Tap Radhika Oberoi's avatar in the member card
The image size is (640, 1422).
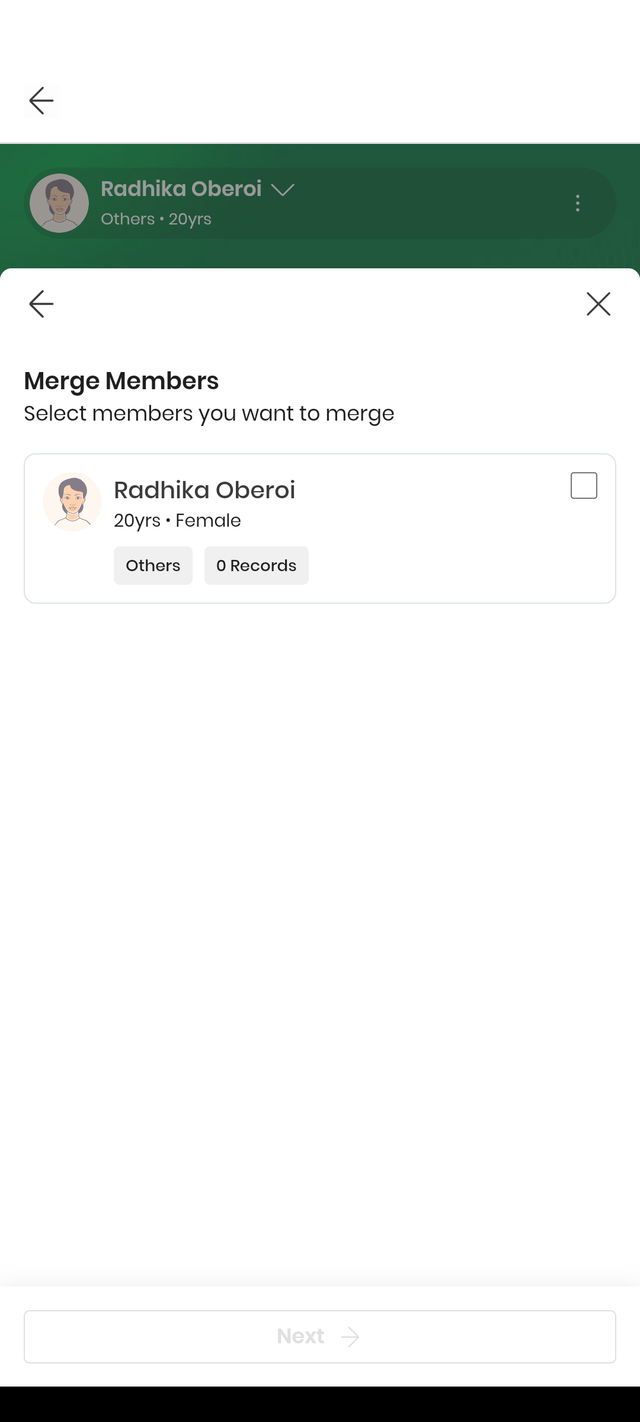72,501
